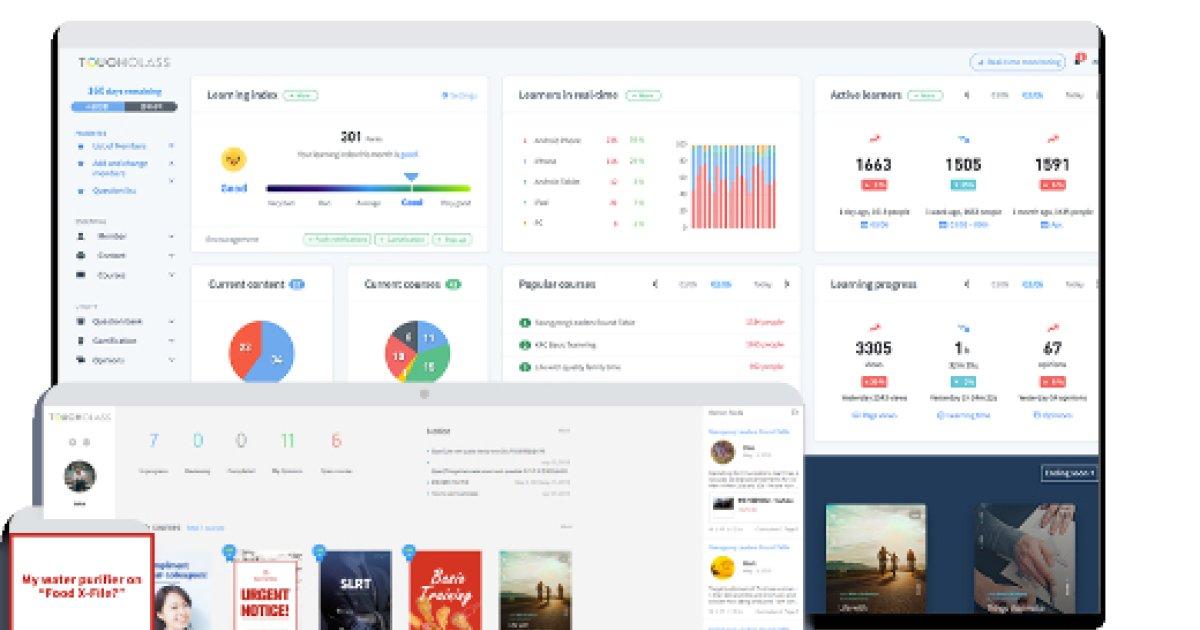This screenshot has width=1200, height=630.
Task: Click the Page views link under Learning progress
Action: pos(874,414)
